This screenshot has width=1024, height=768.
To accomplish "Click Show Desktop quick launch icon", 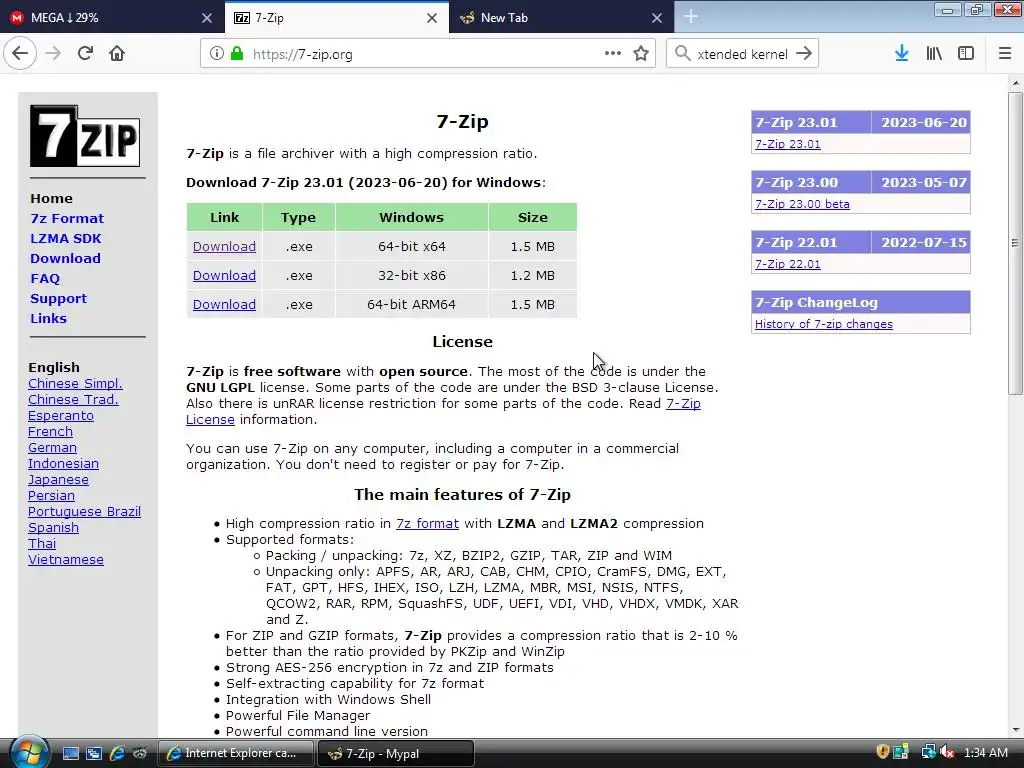I will (71, 753).
